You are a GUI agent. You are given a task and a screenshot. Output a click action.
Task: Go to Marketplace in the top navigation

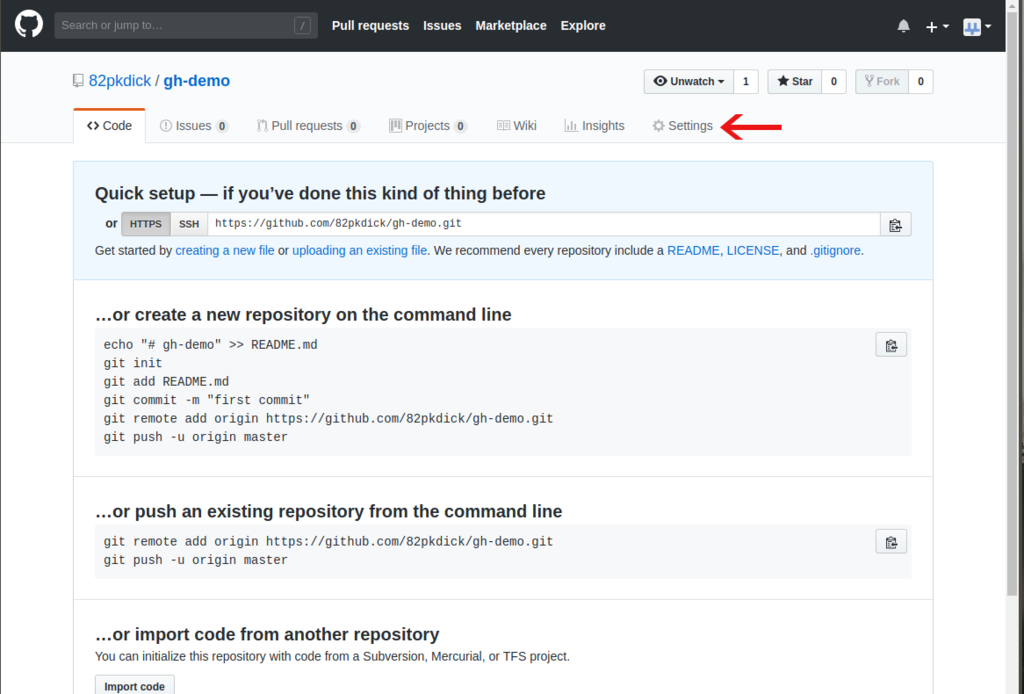[511, 25]
